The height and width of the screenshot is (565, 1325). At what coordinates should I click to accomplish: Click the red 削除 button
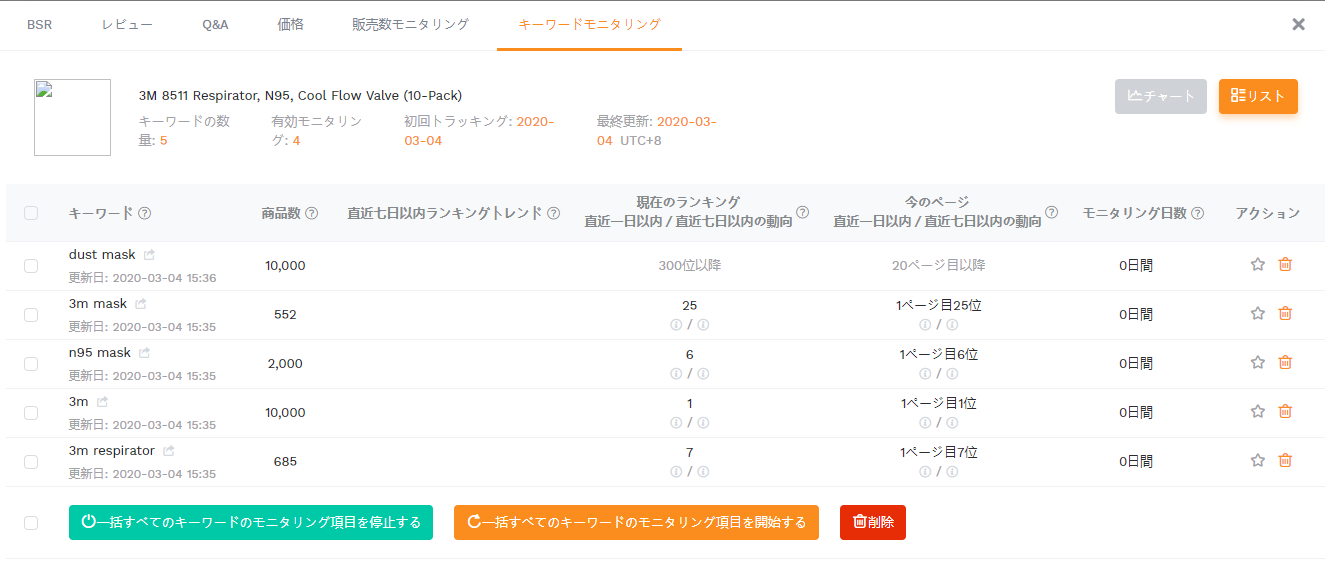(x=872, y=522)
